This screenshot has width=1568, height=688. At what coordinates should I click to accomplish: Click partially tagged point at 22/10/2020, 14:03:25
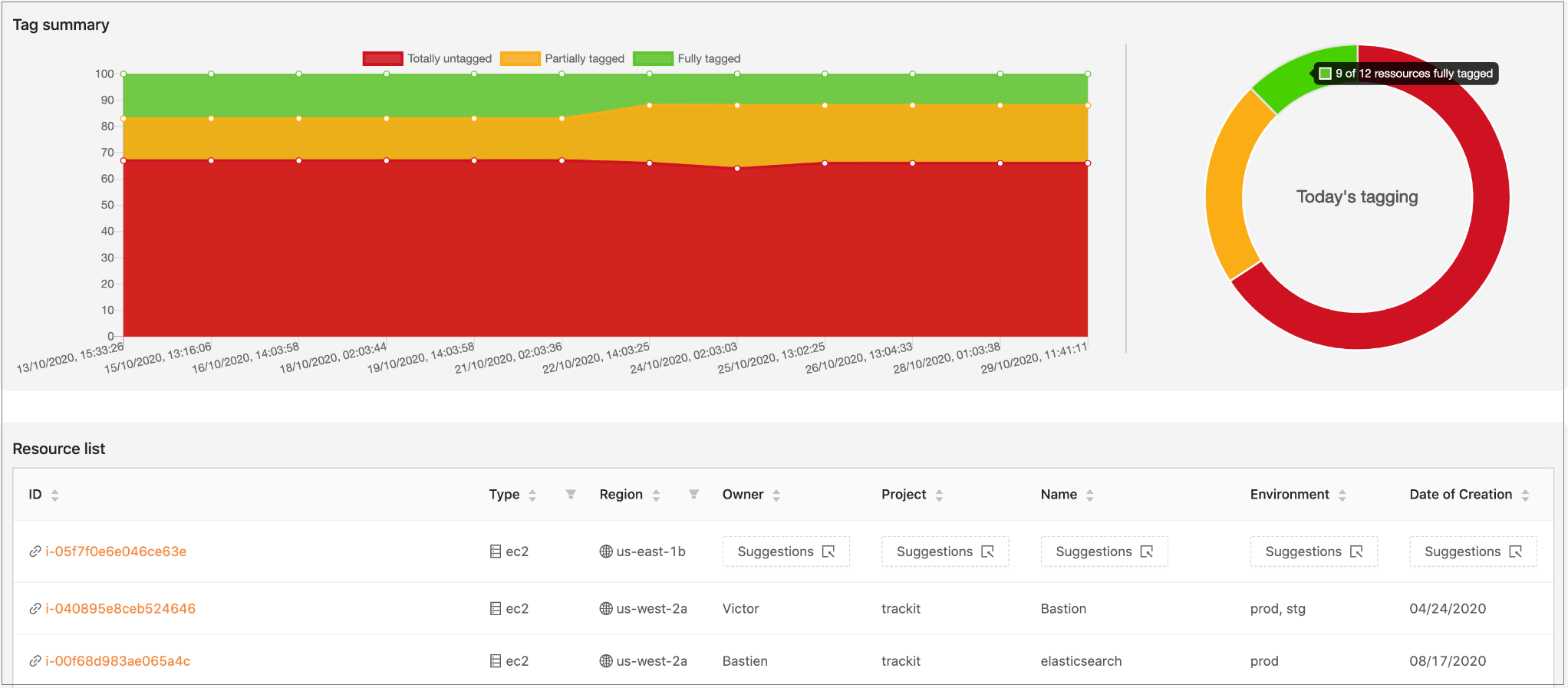pos(650,105)
